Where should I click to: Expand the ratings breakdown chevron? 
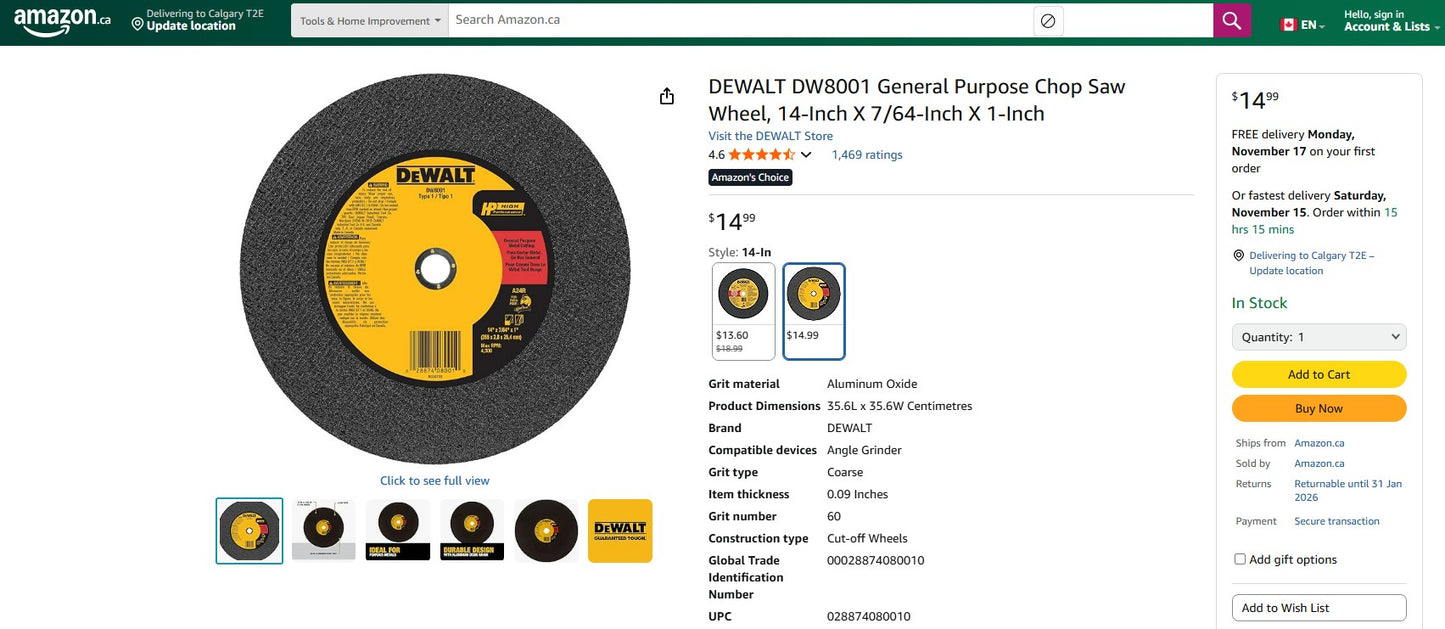tap(806, 154)
